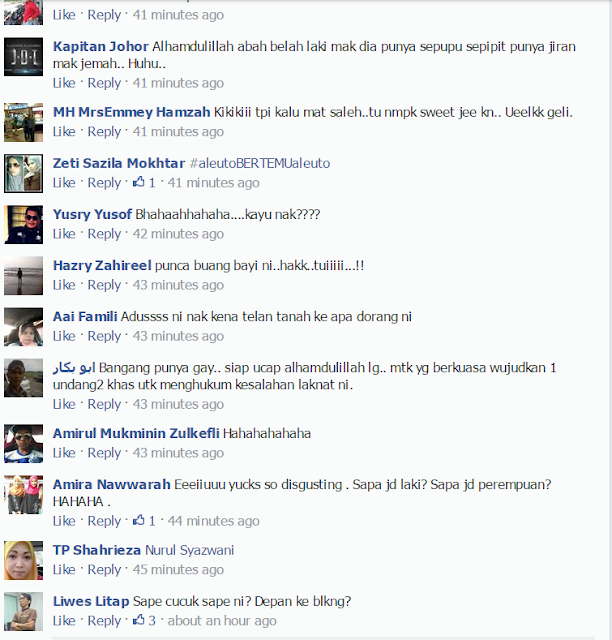Click the thumbs-up icon on Zeti Sazila Mokhtar's comment
This screenshot has width=612, height=640.
point(139,182)
